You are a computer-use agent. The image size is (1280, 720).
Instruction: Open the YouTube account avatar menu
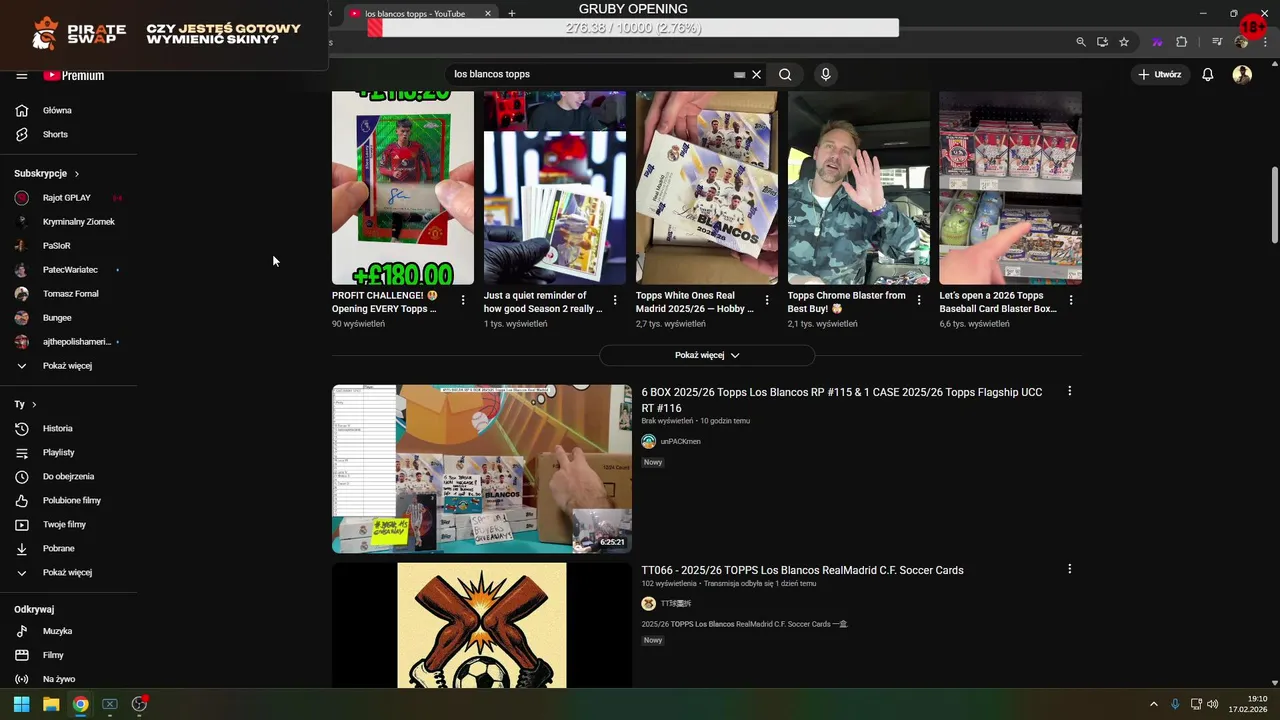pyautogui.click(x=1242, y=74)
